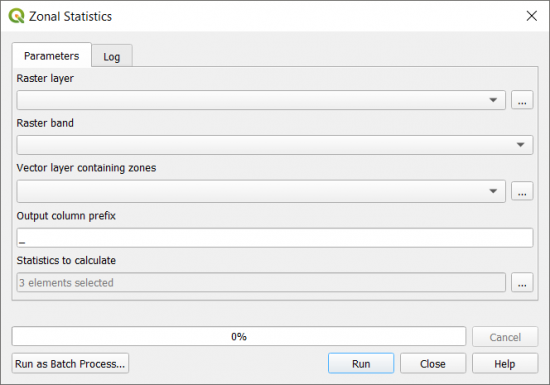Click the '3 elements selected' statistics field
The width and height of the screenshot is (550, 385).
point(261,282)
